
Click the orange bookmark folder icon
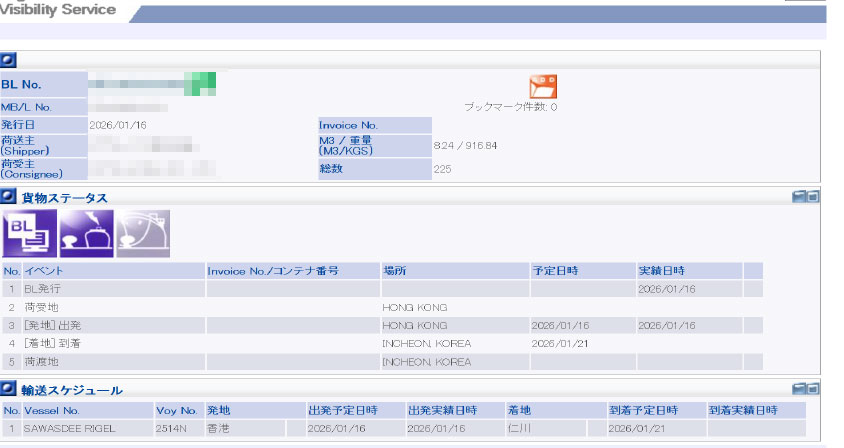pyautogui.click(x=543, y=87)
